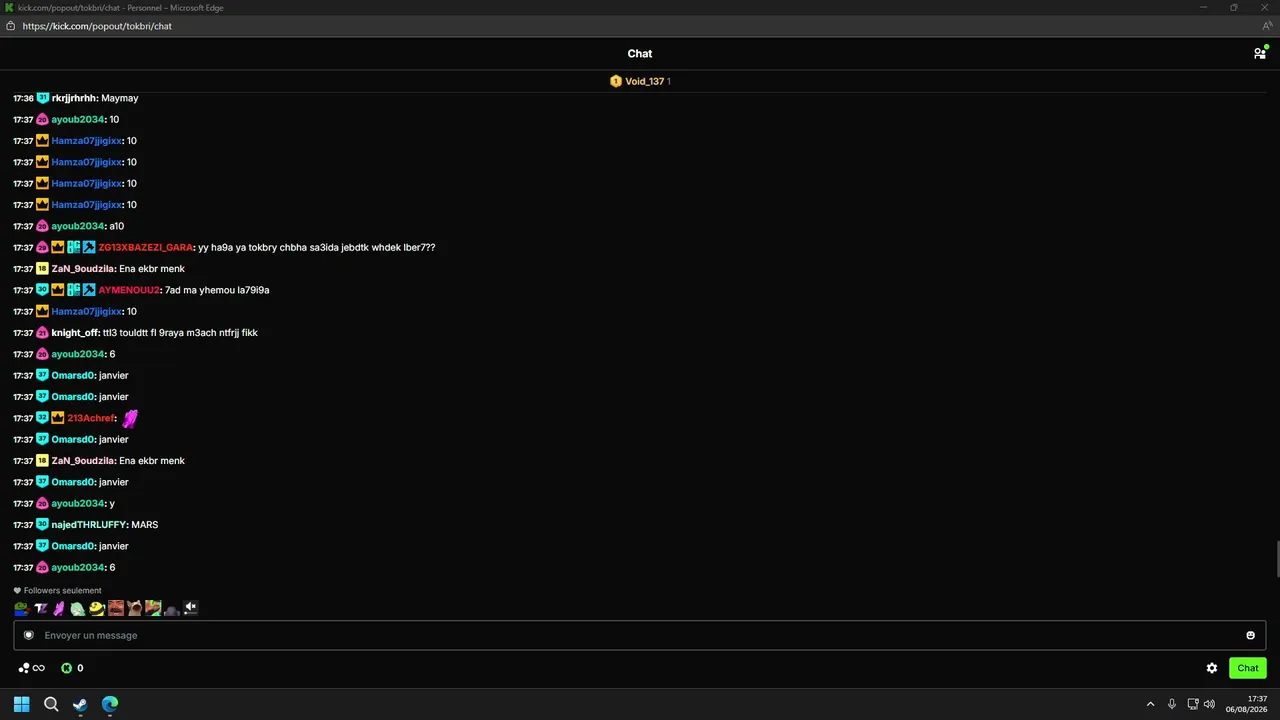Insert the laughing mustache man emote

point(116,608)
